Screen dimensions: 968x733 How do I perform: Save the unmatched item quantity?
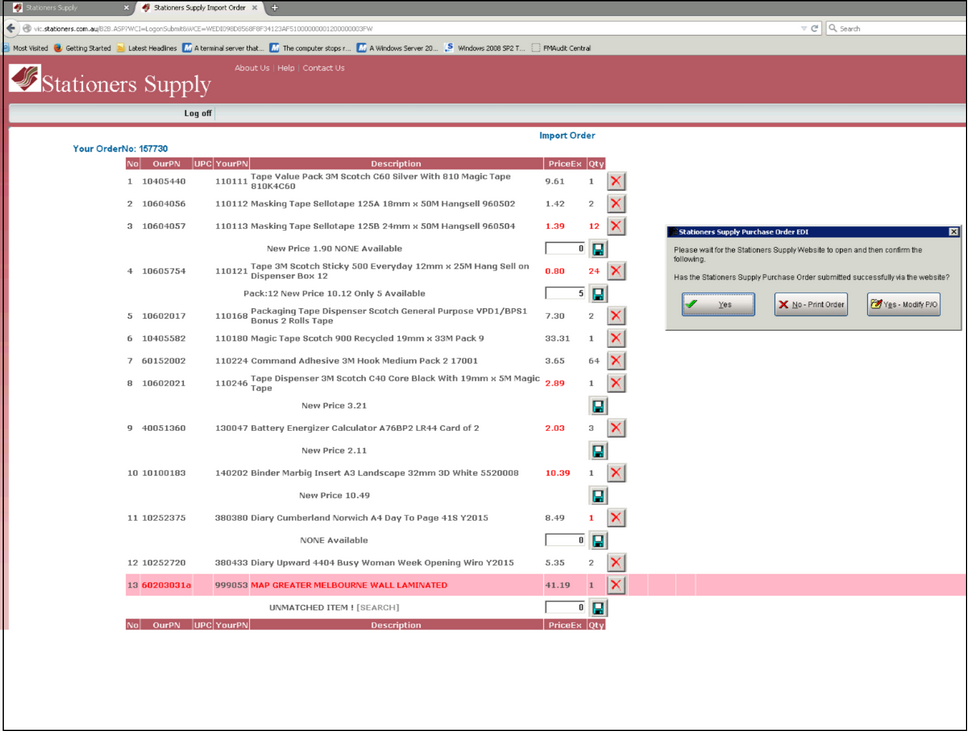coord(598,608)
